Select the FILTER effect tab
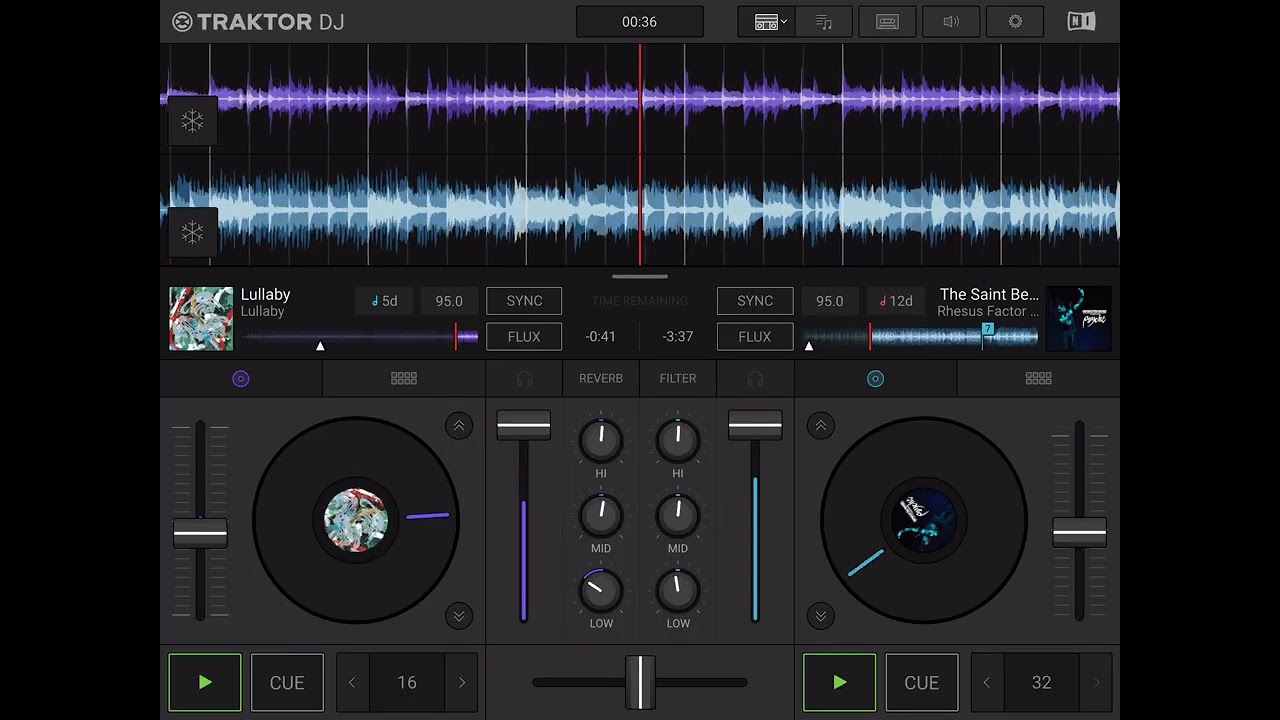 pos(678,379)
